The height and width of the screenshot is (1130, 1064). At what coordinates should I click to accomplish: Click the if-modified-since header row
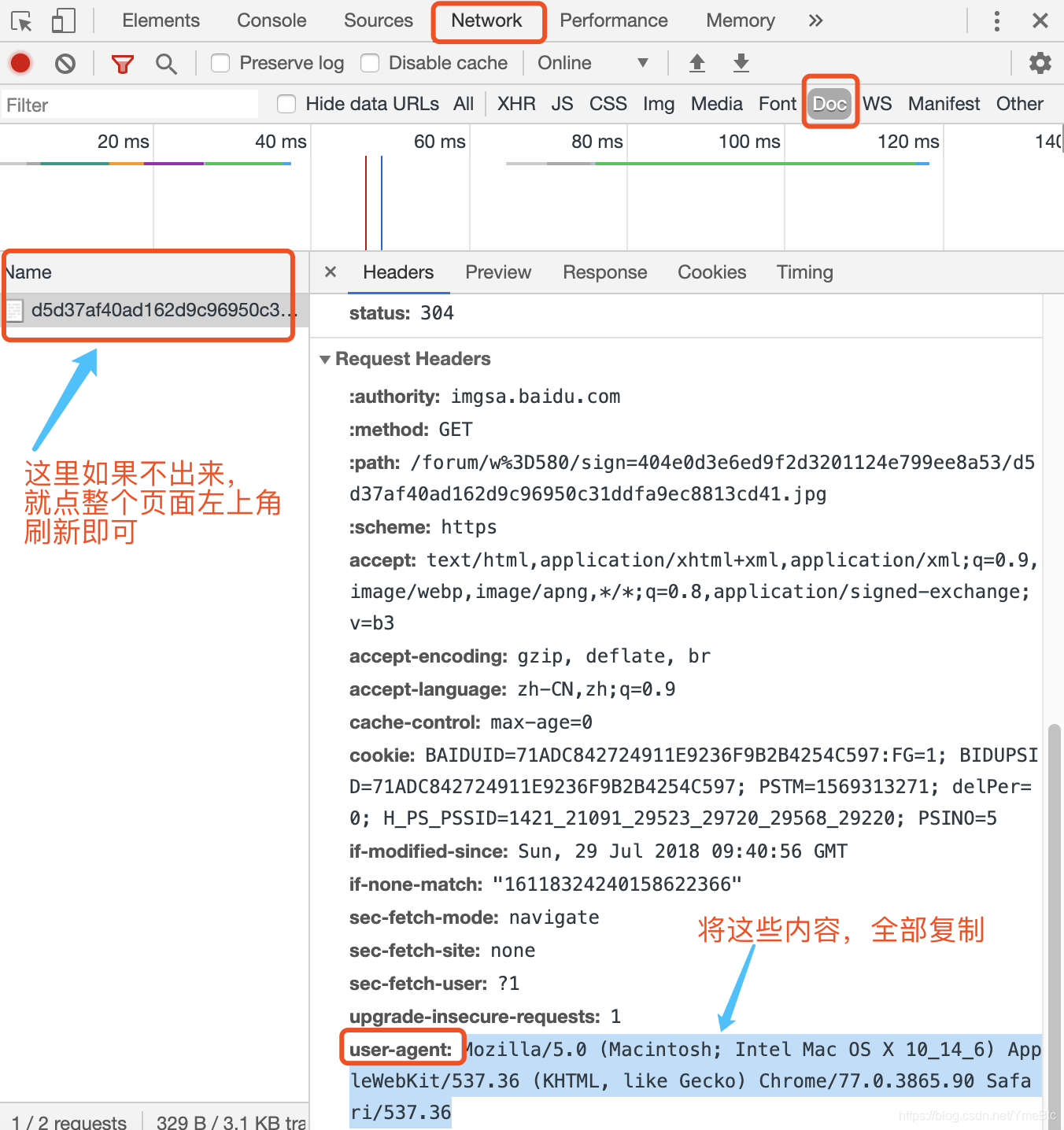[x=598, y=851]
